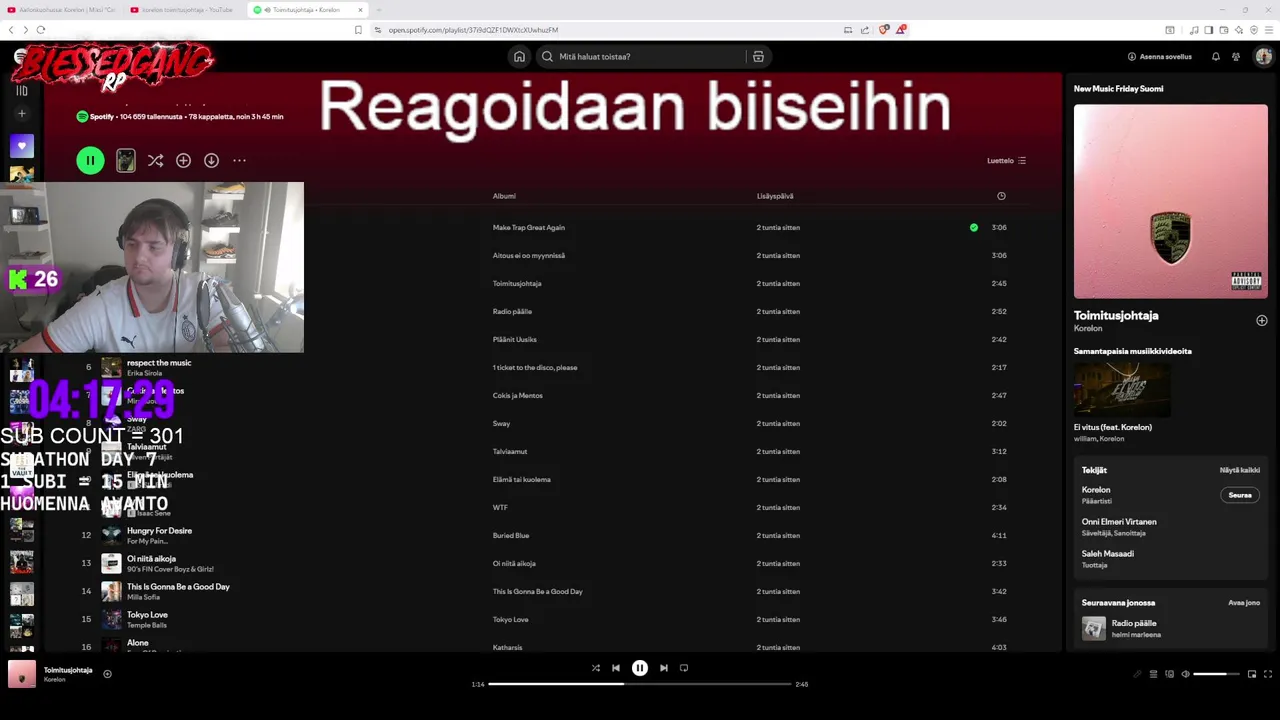Open the Browse icon next to search

pyautogui.click(x=758, y=57)
